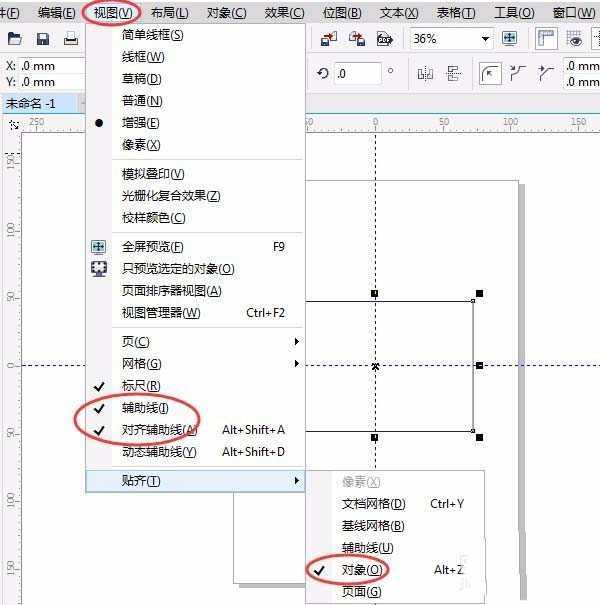Open the 布局(L) menu
This screenshot has height=605, width=600.
tap(169, 13)
